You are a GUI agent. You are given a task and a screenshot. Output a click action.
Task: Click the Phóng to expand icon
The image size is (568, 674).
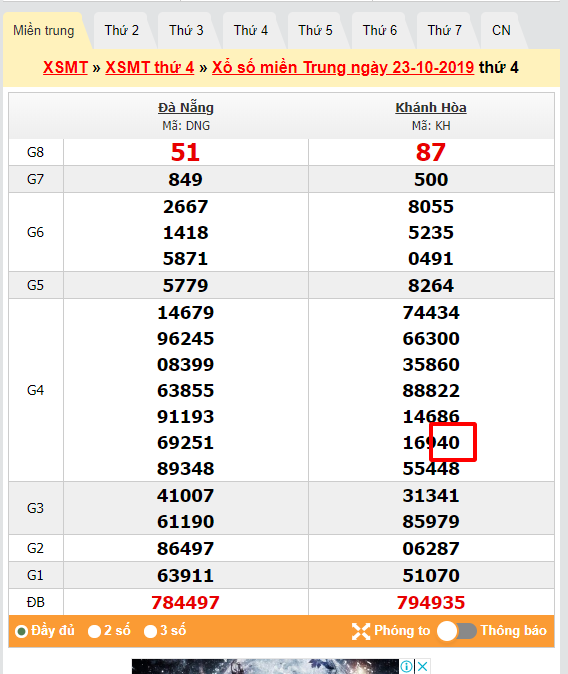point(360,631)
